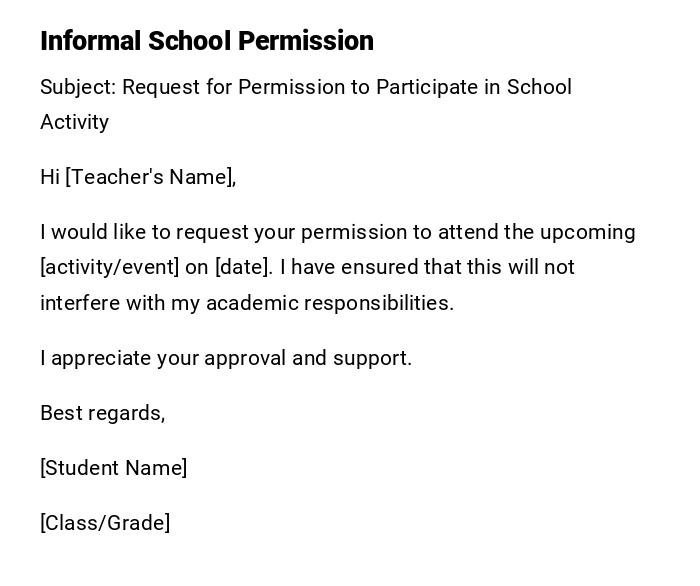Click the word 'Participate' in the subject line
The width and height of the screenshot is (700, 586).
427,87
